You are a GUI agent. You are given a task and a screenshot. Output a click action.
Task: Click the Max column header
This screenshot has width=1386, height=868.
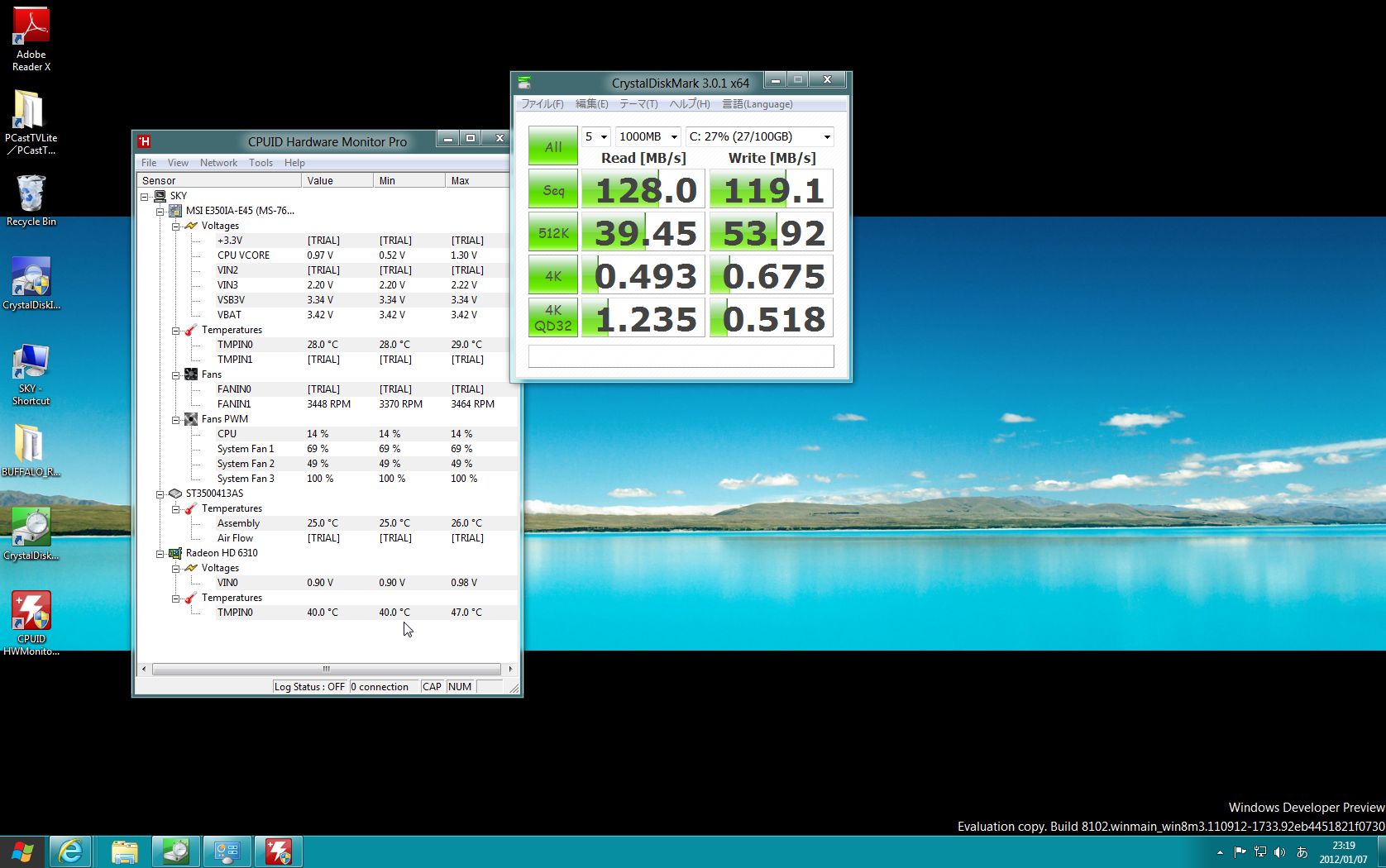pos(477,181)
